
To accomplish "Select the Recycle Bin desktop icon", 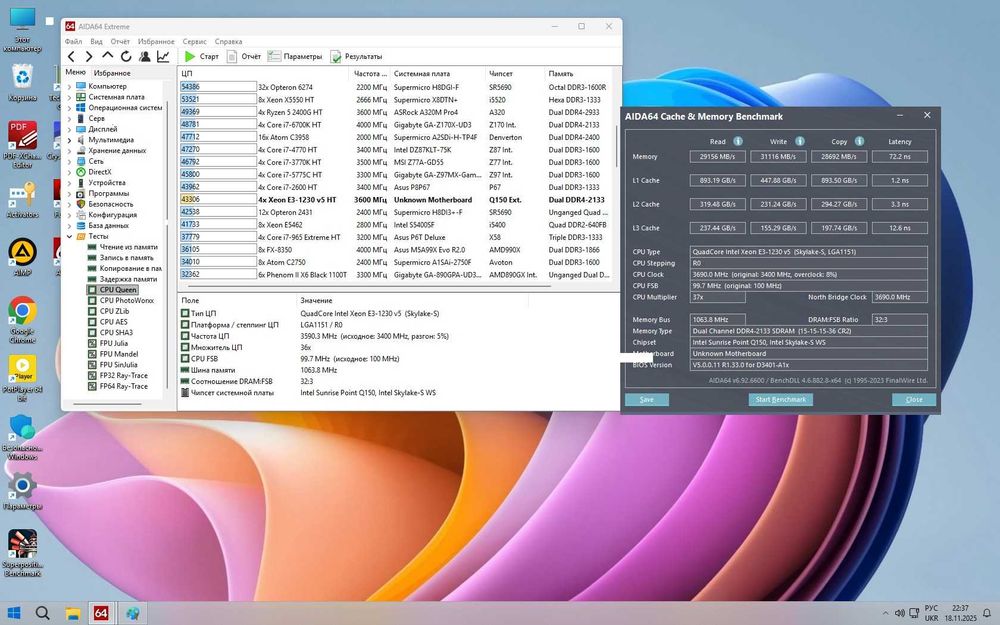I will (x=22, y=83).
